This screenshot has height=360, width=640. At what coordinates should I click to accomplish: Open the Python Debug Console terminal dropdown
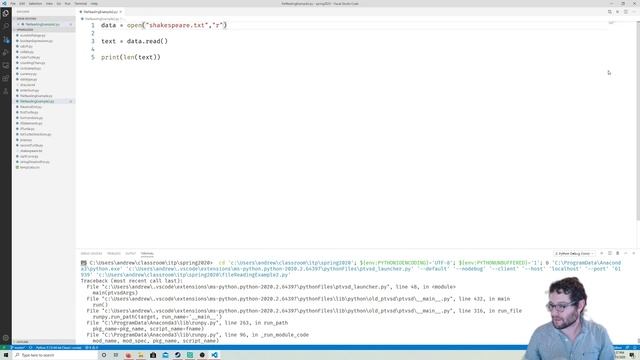coord(574,253)
